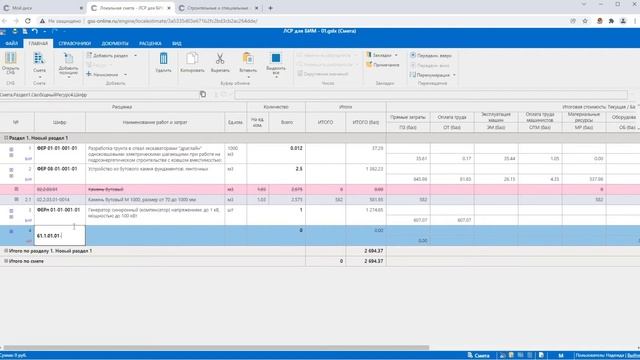
Task: Select the ФЕР 01-01-001-01 code cell
Action: pos(60,153)
